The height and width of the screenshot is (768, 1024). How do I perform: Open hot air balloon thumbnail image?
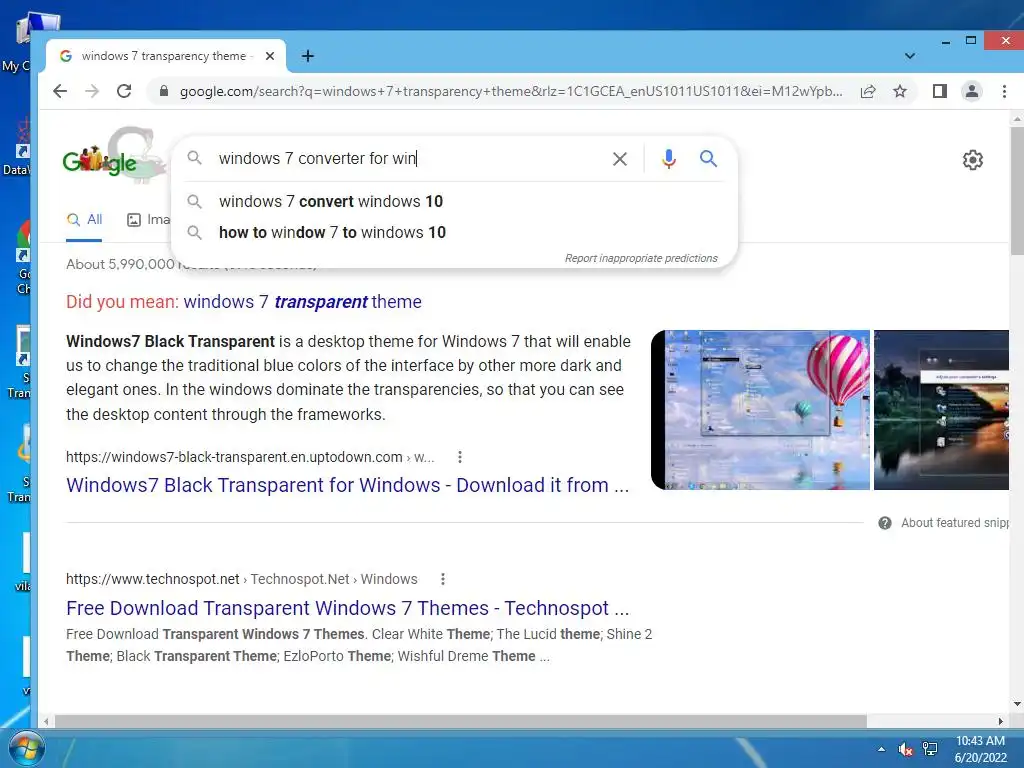tap(761, 410)
